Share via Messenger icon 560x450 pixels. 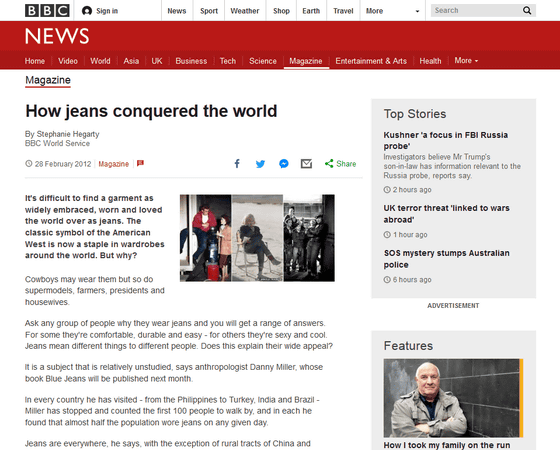pos(284,164)
